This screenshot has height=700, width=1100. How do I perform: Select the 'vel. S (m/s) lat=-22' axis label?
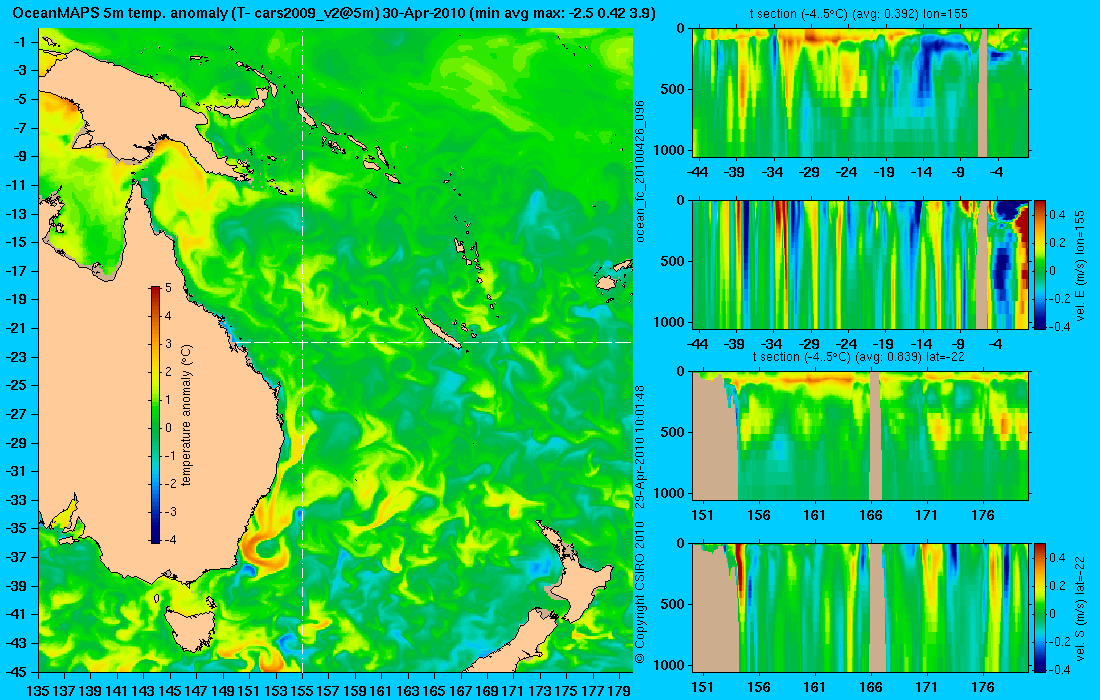pos(1080,607)
